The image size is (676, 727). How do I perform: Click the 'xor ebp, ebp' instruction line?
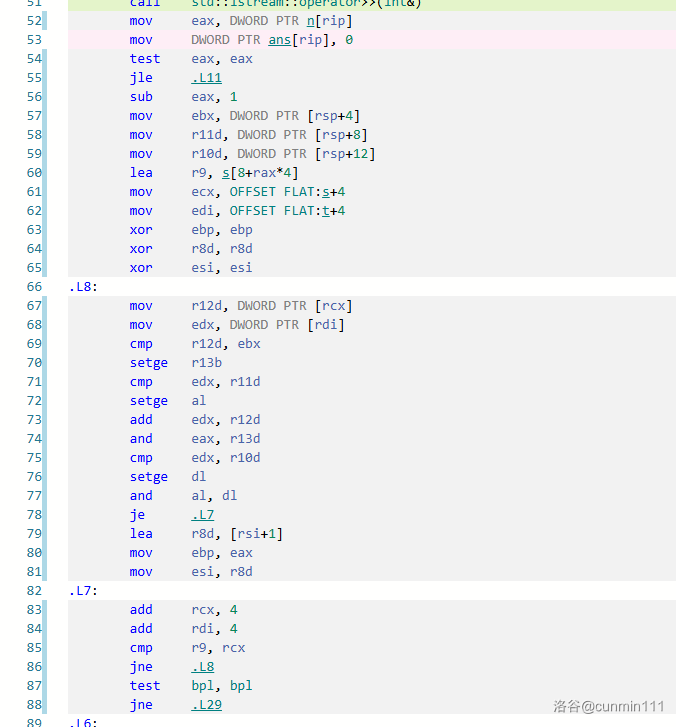coord(190,230)
